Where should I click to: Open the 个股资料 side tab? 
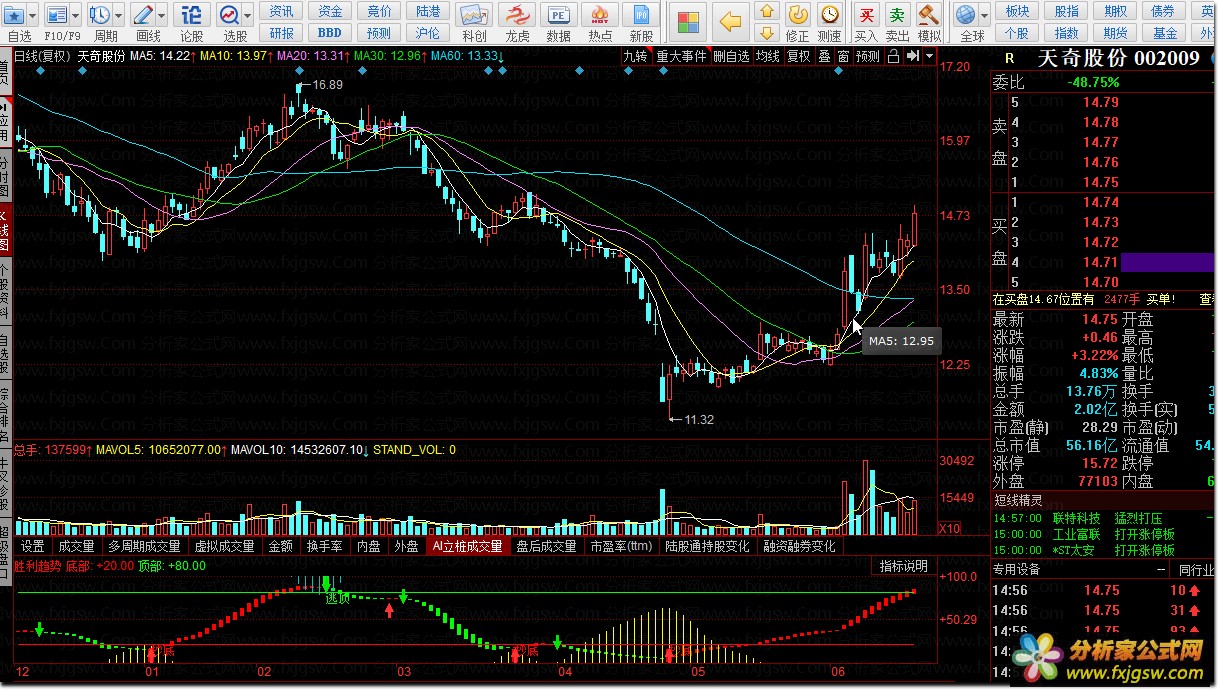[6, 291]
